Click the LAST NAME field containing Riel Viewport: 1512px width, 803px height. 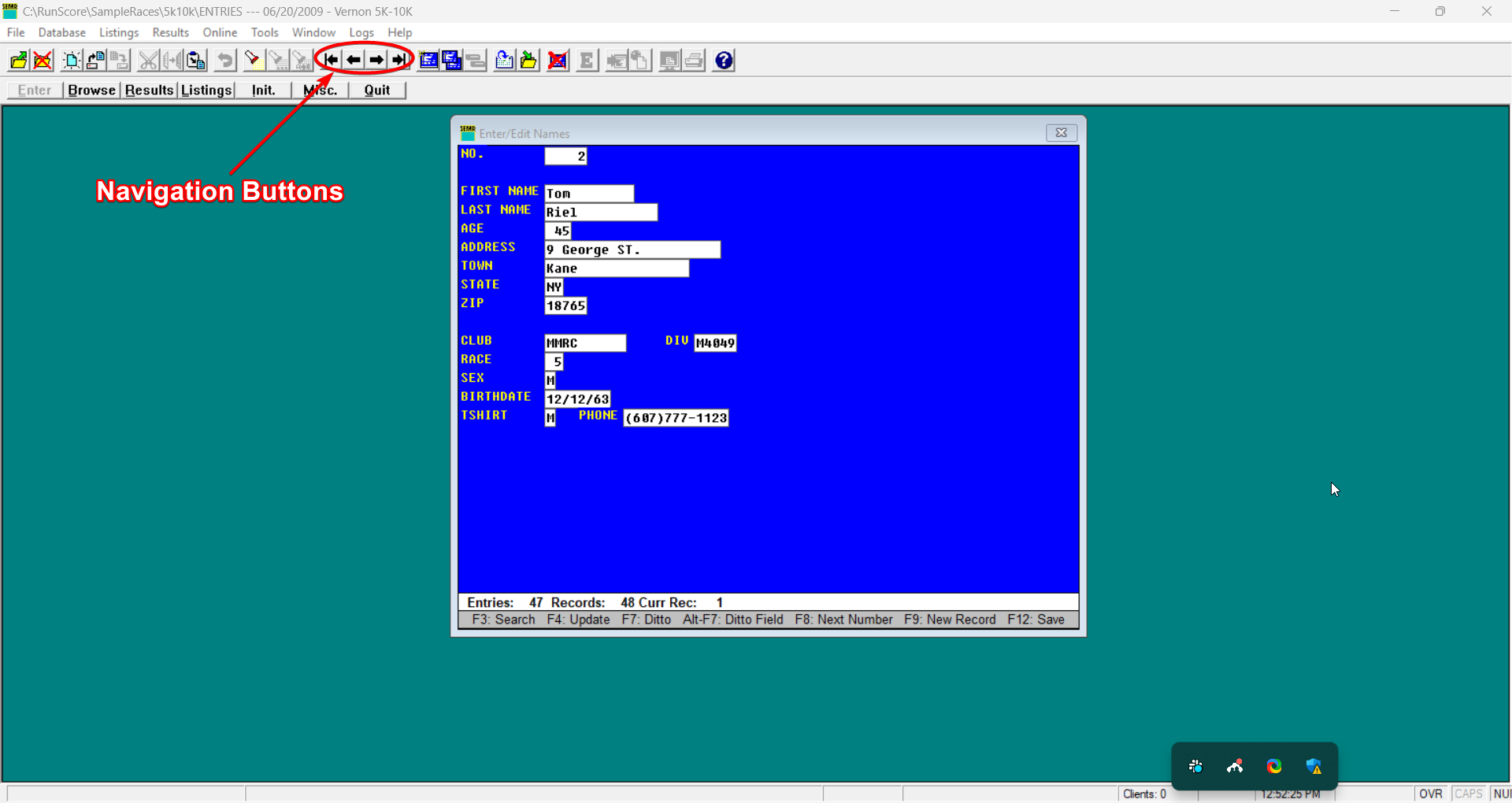click(601, 212)
